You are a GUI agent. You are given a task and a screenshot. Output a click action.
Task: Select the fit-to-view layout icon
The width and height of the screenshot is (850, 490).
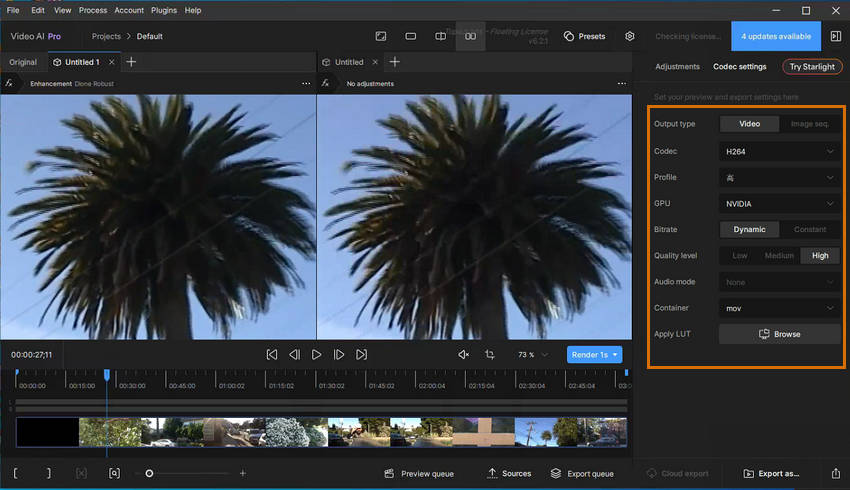pos(381,36)
